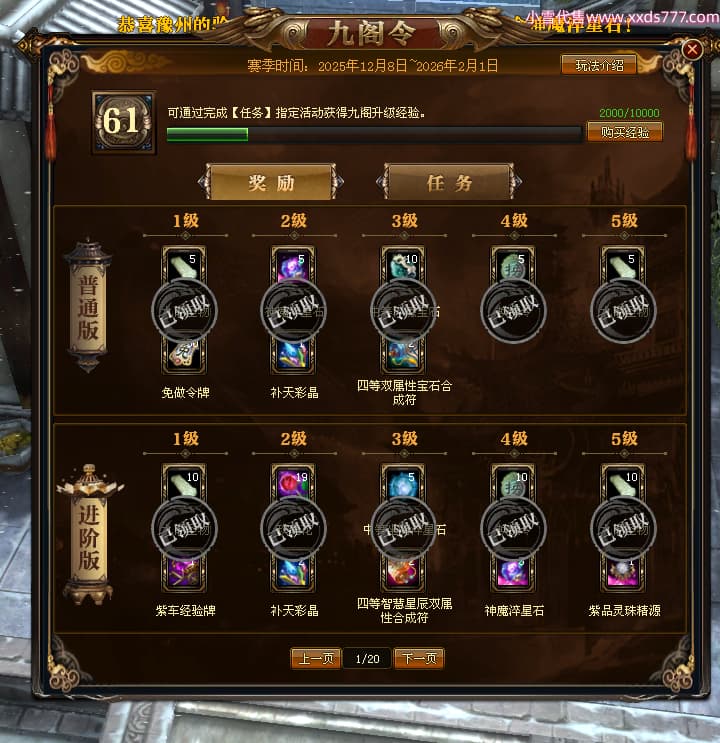Click 普通版 level 4 top reward icon
This screenshot has height=743, width=720.
(x=513, y=265)
